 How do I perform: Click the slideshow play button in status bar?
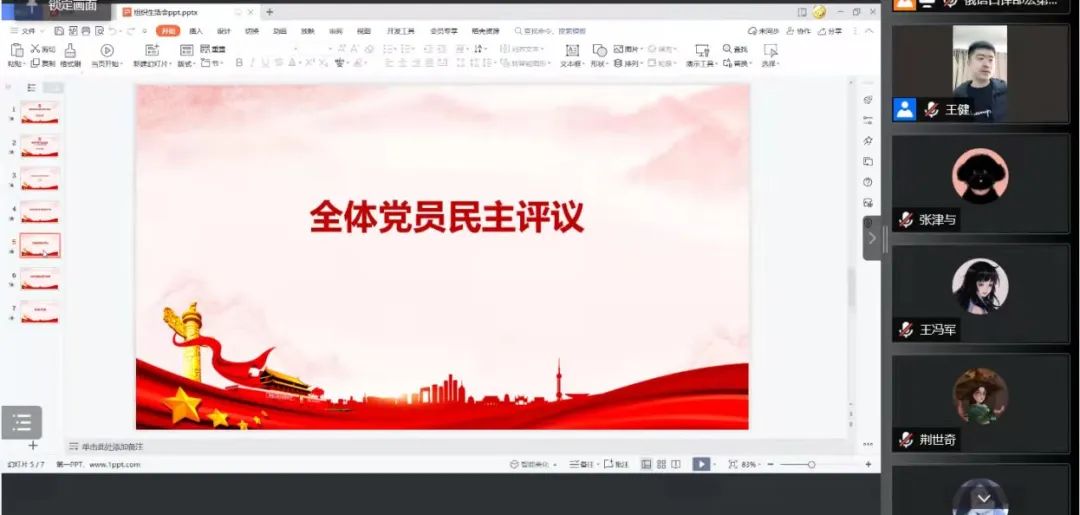coord(701,464)
